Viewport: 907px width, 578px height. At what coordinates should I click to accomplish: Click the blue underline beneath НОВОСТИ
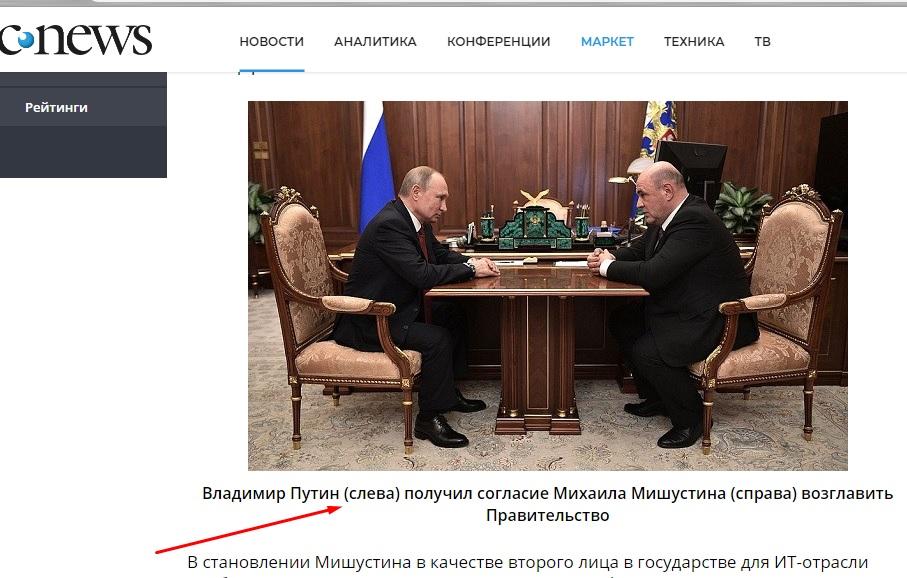click(x=271, y=71)
